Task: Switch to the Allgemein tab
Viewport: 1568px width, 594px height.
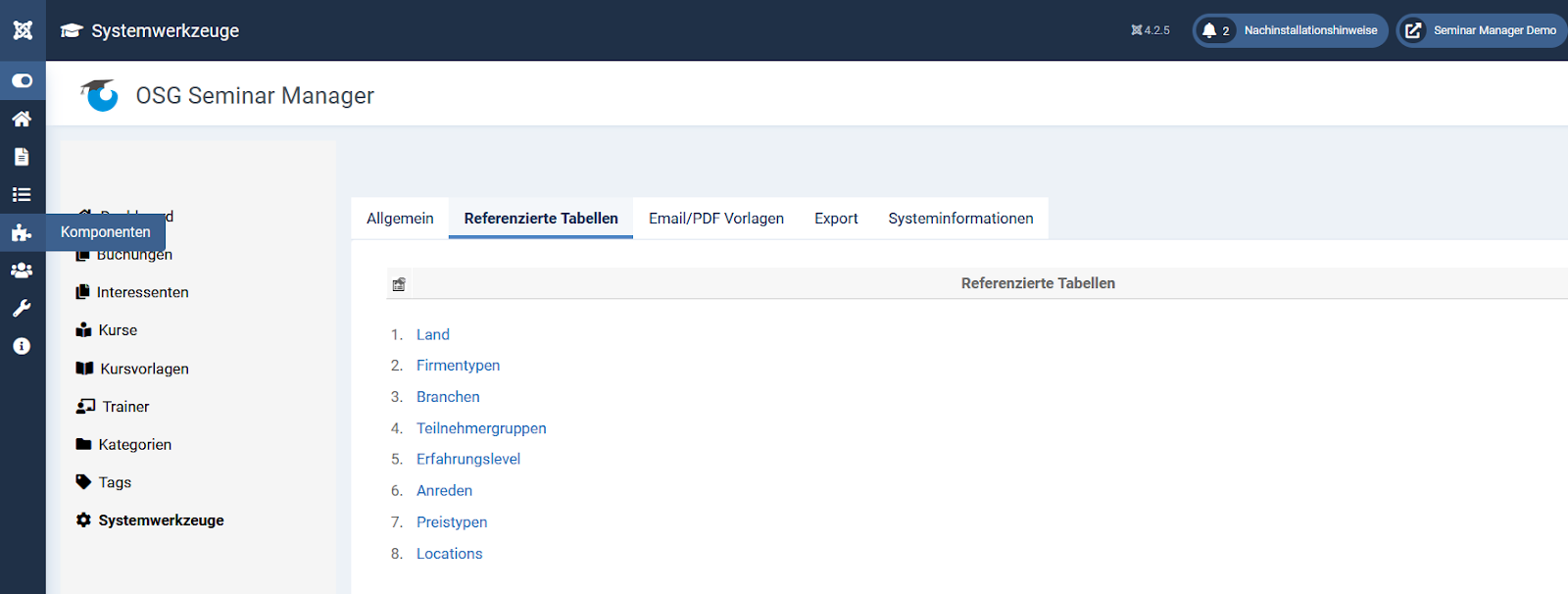Action: 400,219
